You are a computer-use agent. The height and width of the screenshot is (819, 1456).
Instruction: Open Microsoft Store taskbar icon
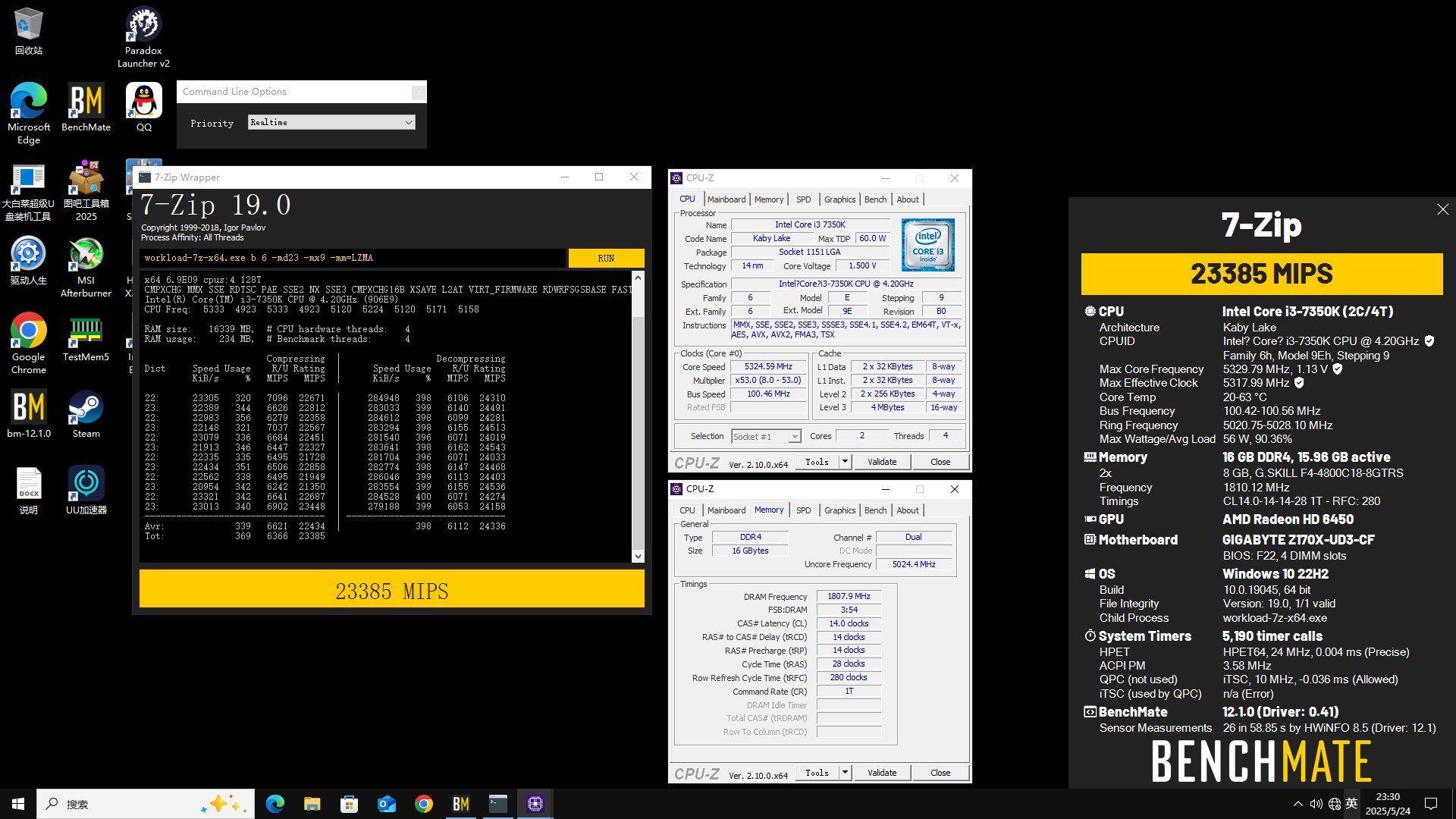[349, 804]
